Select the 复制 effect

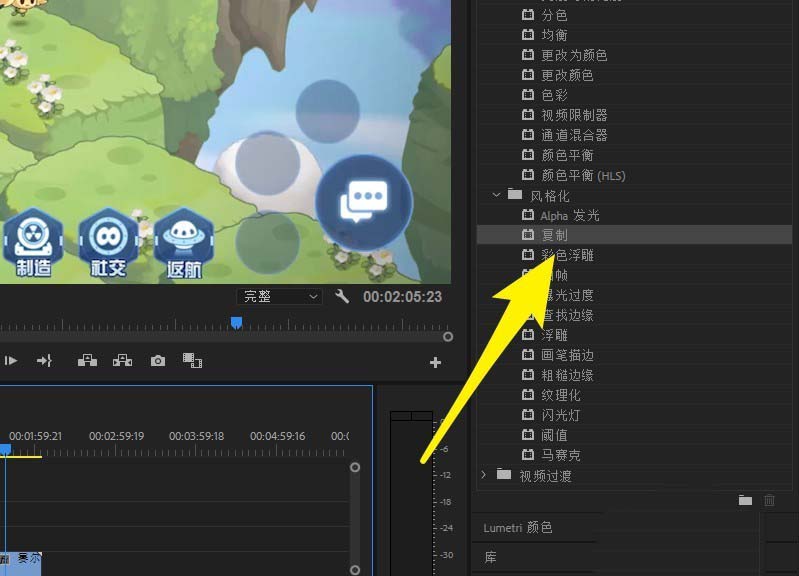pyautogui.click(x=554, y=235)
